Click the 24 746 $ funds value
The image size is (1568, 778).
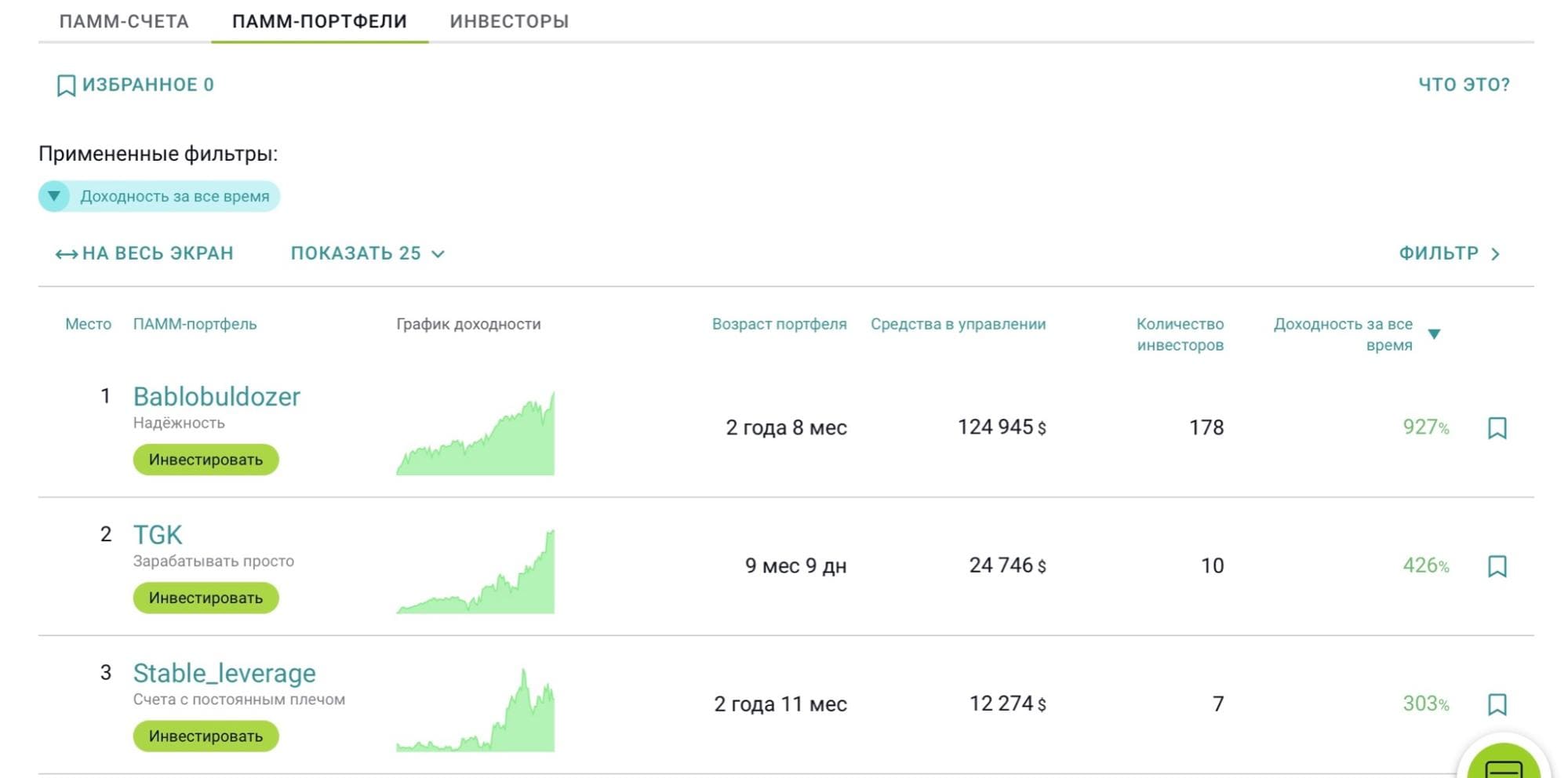point(1007,565)
